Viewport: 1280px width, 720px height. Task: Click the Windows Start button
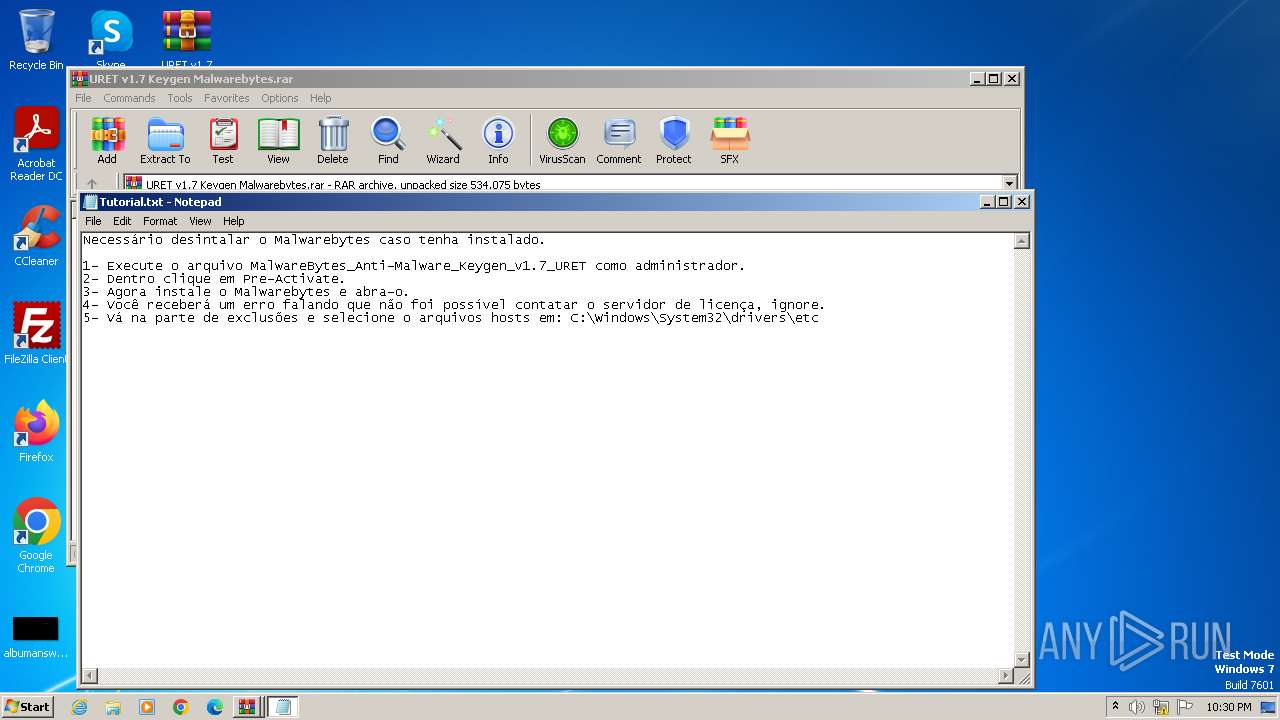pos(28,707)
